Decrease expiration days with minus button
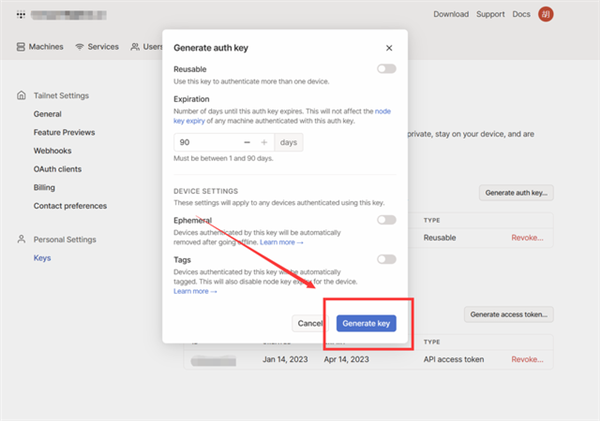This screenshot has width=600, height=421. 246,143
